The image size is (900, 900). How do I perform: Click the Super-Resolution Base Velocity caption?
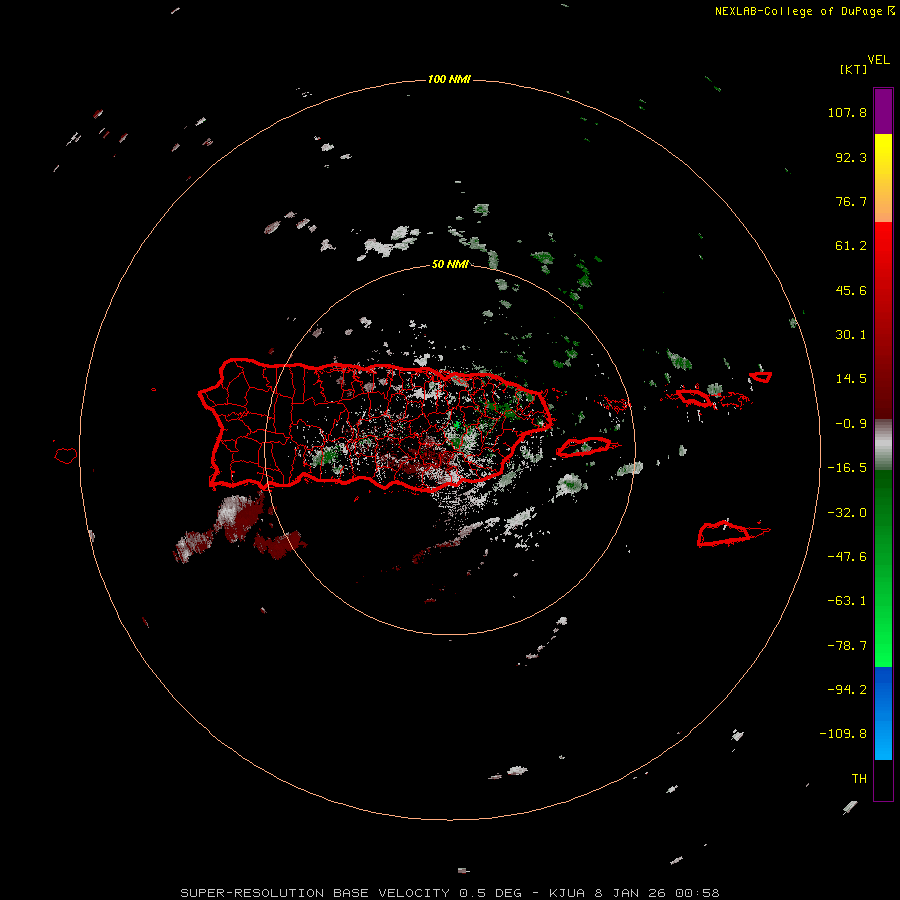(449, 893)
